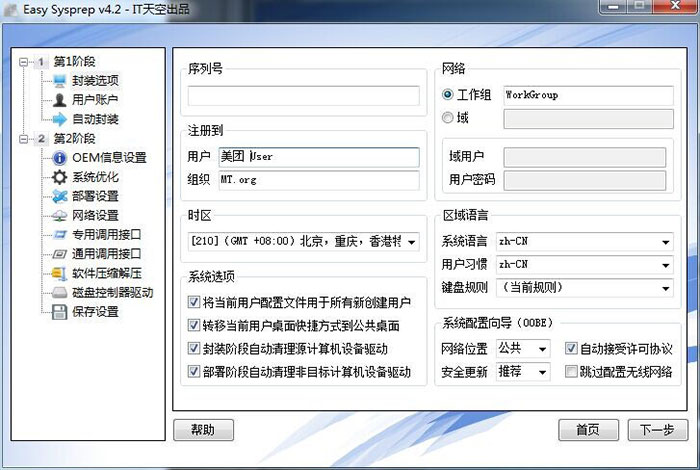
Task: Go to 网络设置 page
Action: point(95,216)
